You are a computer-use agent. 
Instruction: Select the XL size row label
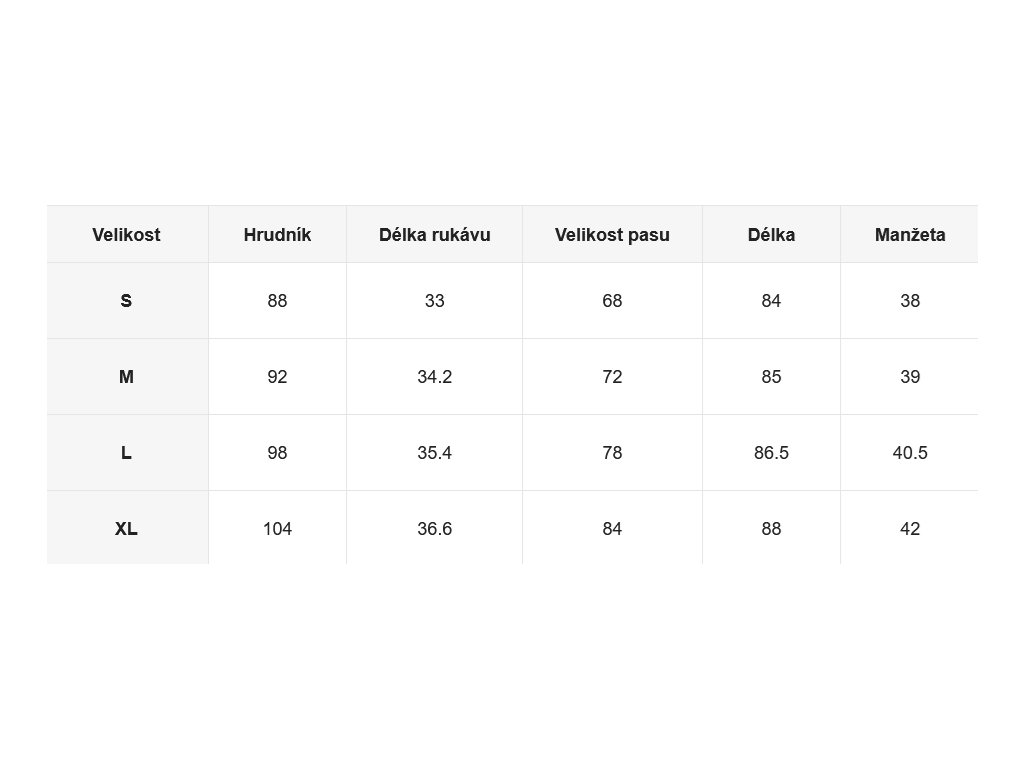click(x=126, y=529)
